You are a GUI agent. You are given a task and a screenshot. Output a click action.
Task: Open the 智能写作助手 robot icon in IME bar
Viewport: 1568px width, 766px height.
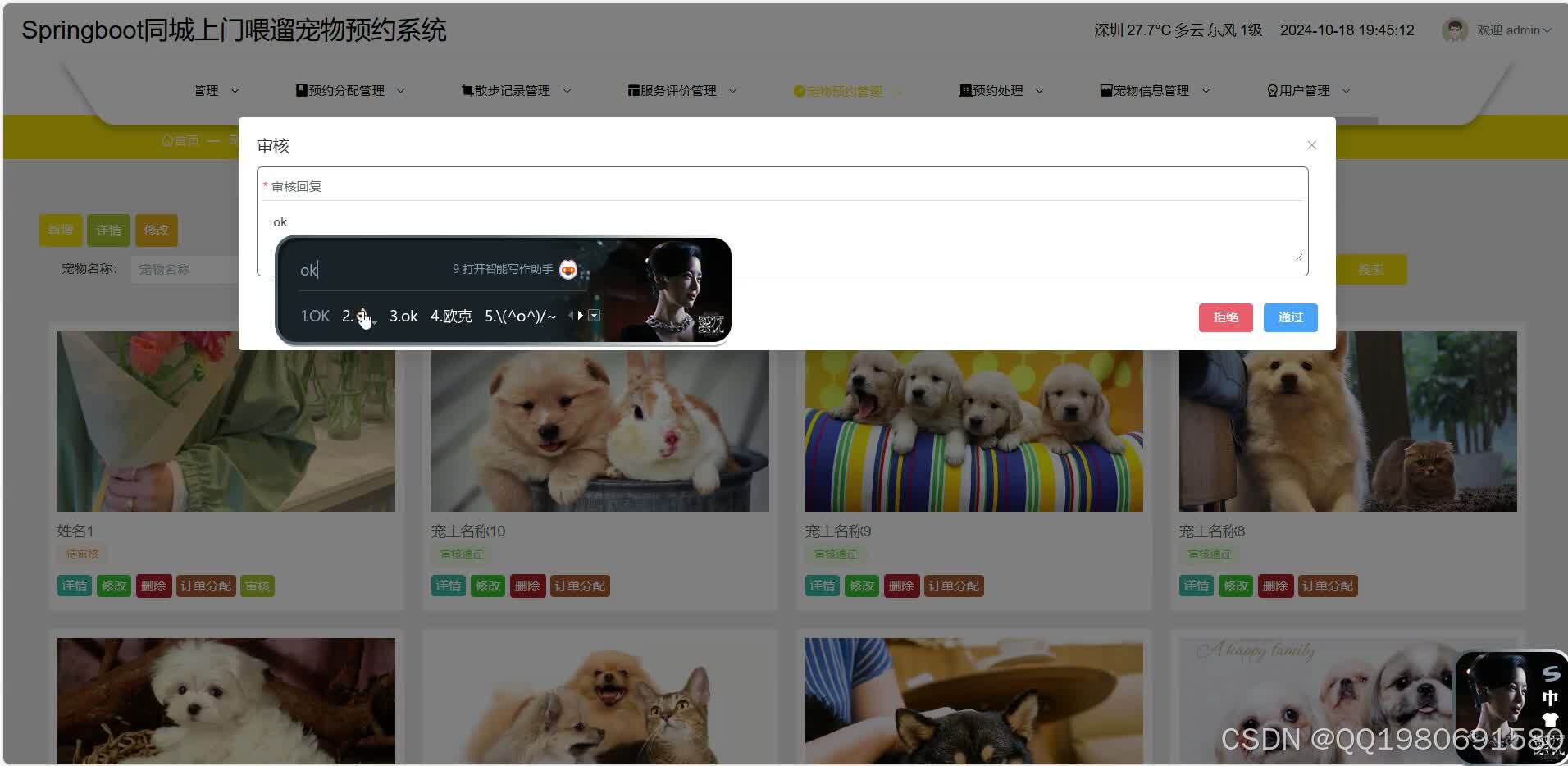click(x=568, y=270)
